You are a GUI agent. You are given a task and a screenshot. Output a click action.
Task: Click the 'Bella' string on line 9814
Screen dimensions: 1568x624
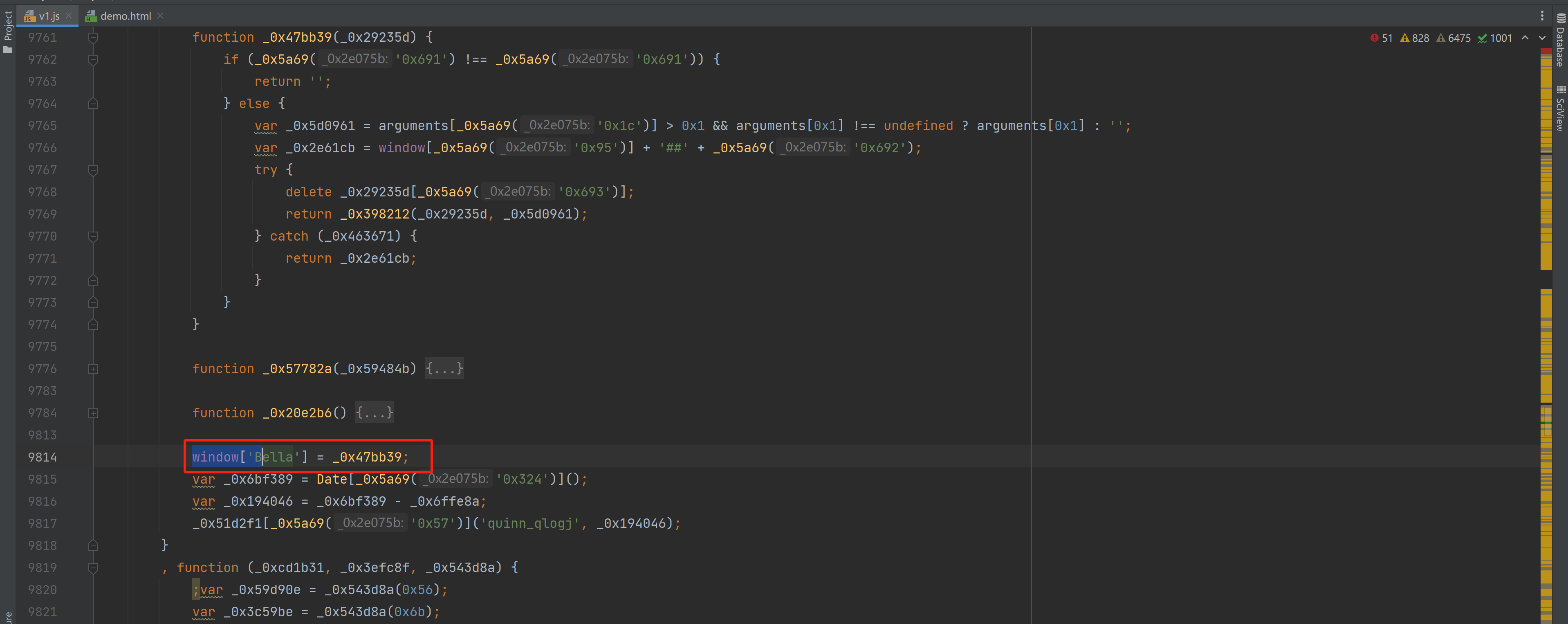click(x=274, y=457)
